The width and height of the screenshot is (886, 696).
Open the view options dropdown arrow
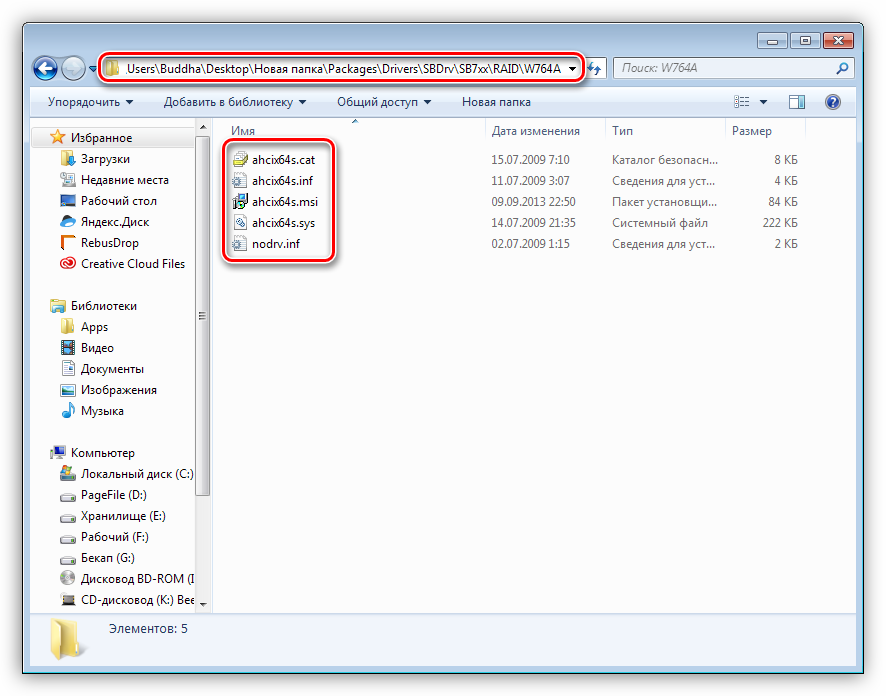(x=764, y=102)
